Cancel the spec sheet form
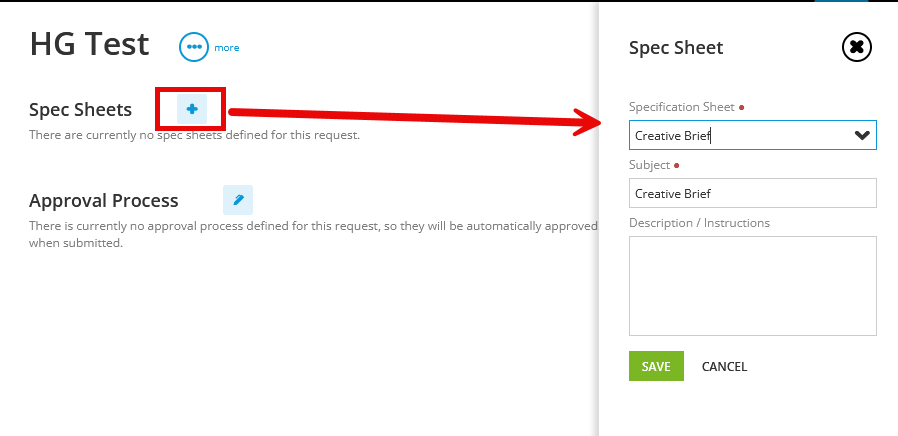Image resolution: width=898 pixels, height=436 pixels. point(724,367)
